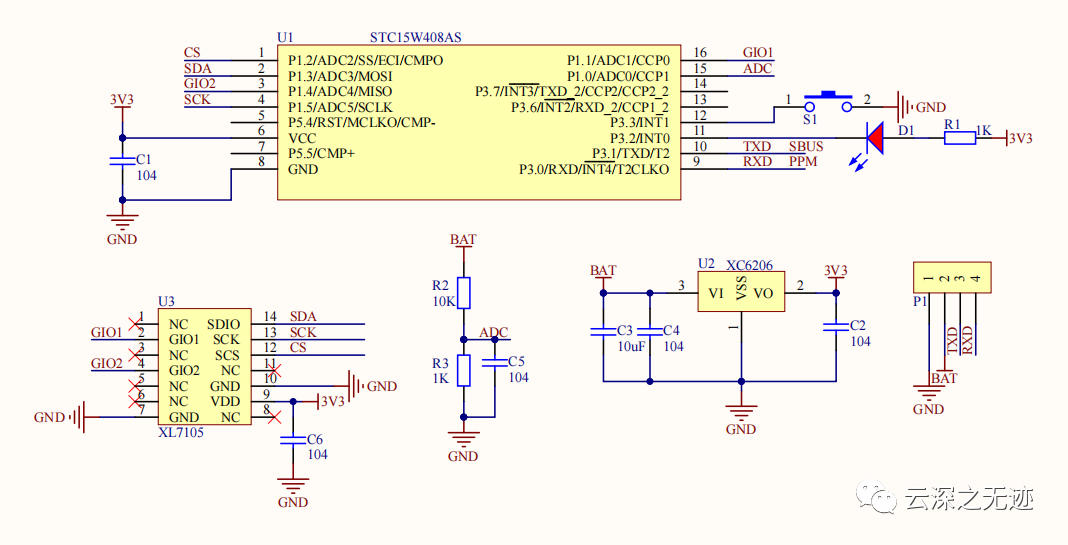Select TXD vertical label under connector P1
The height and width of the screenshot is (545, 1068).
click(x=952, y=340)
